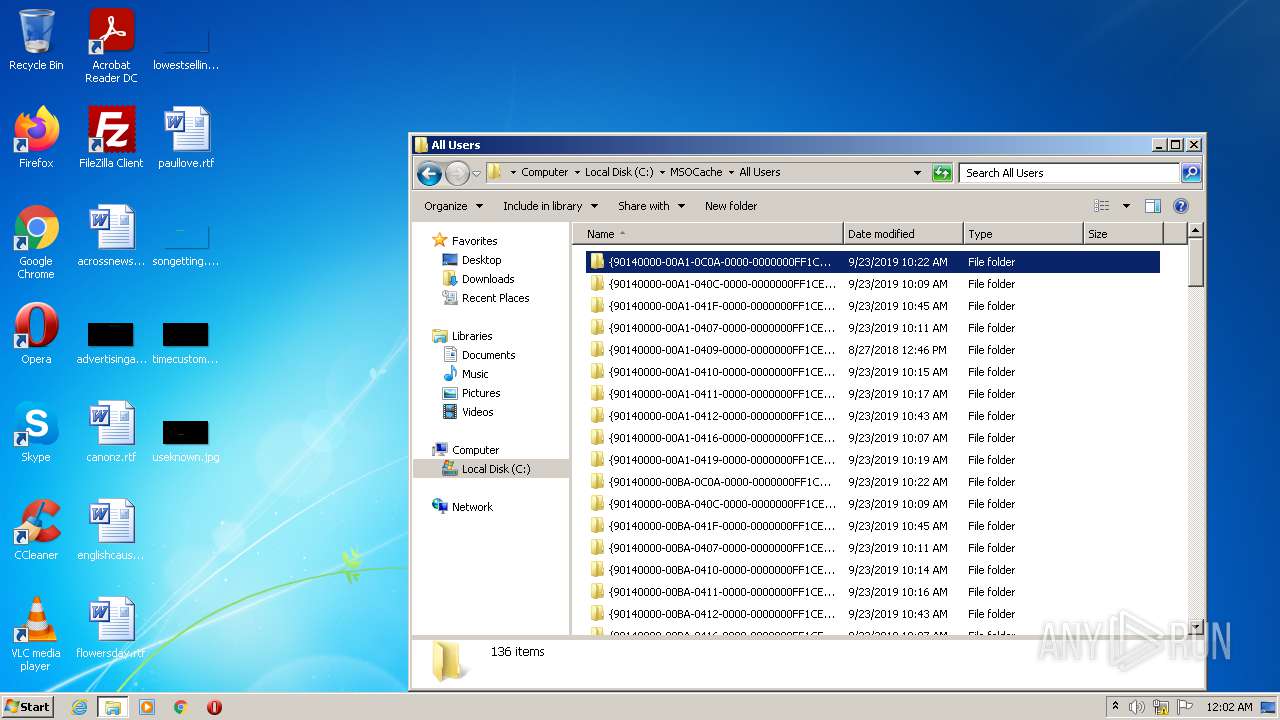Select flowersday.rtf file on desktop

pos(111,628)
